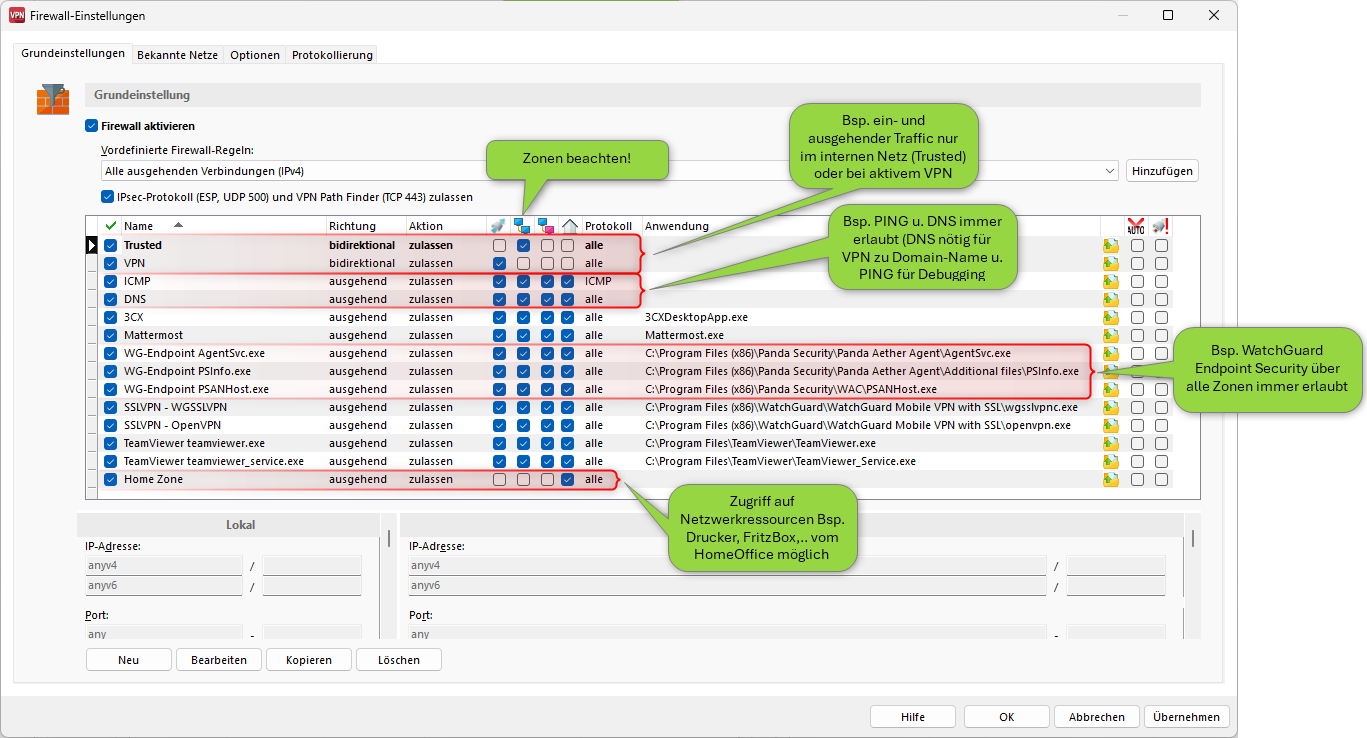Screen dimensions: 1367x738
Task: Click the red AUTO column header icon
Action: pos(1135,226)
